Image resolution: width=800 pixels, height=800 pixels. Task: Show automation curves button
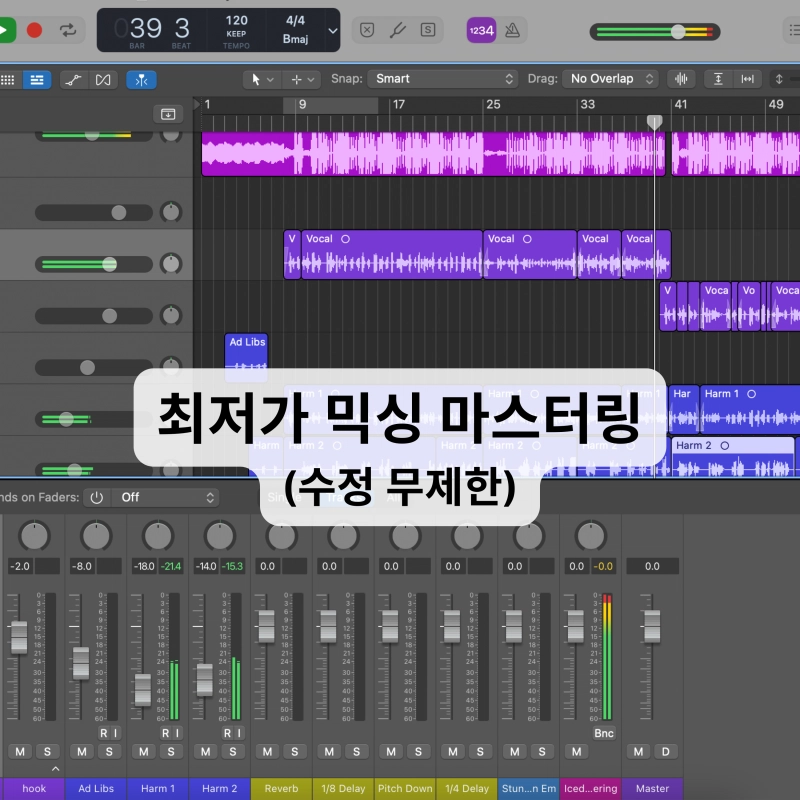pyautogui.click(x=73, y=79)
